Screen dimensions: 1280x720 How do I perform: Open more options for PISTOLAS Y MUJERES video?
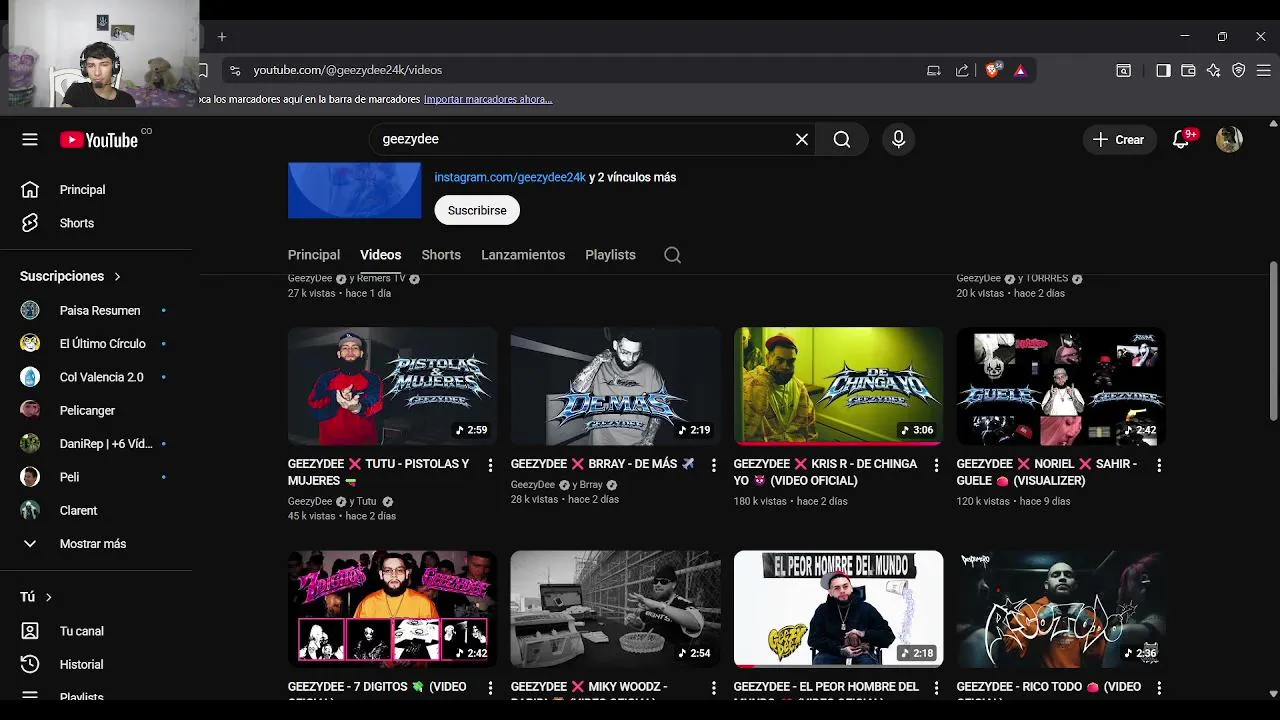[x=490, y=465]
